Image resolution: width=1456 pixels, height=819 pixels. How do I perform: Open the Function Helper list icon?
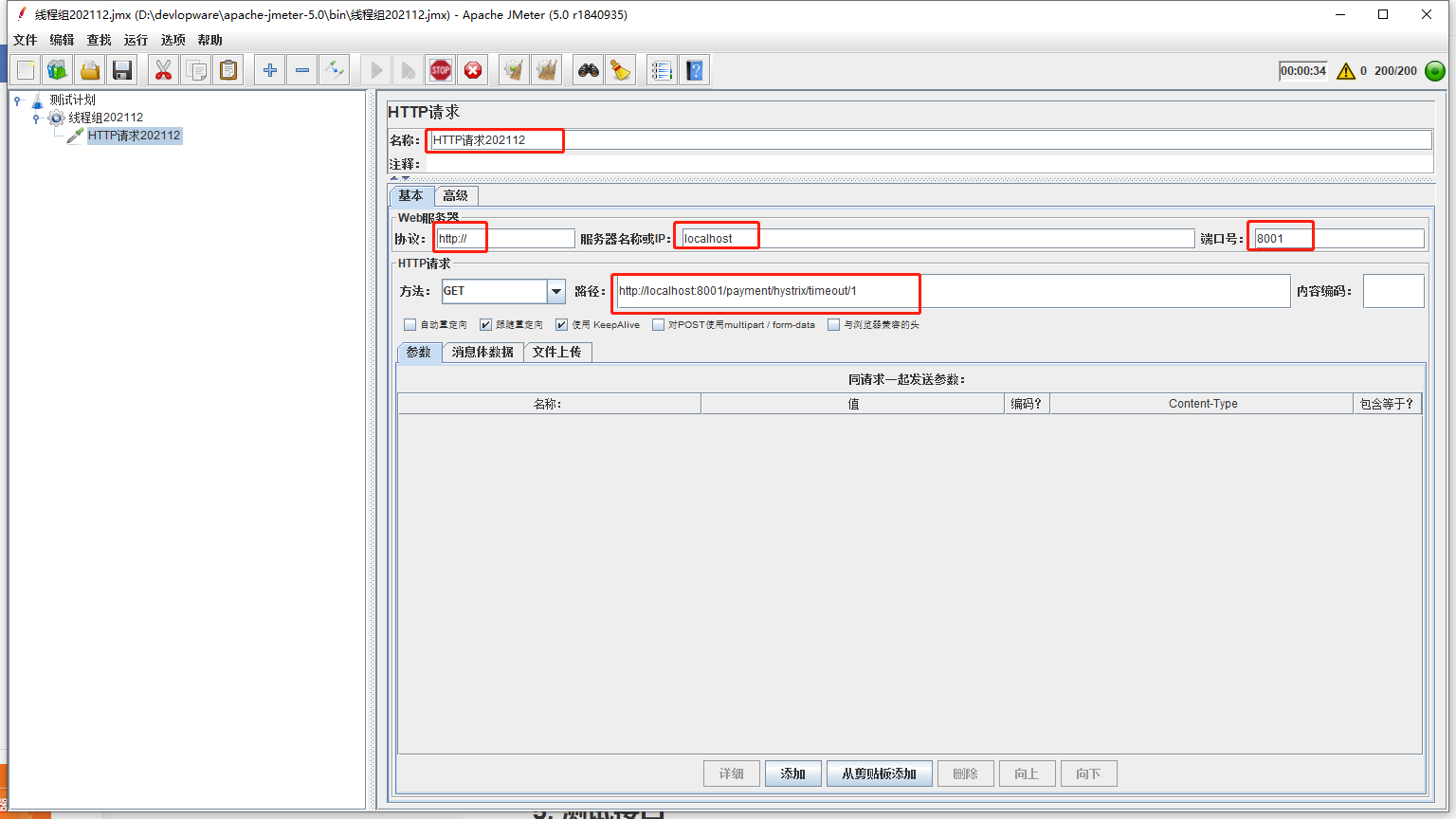click(663, 70)
